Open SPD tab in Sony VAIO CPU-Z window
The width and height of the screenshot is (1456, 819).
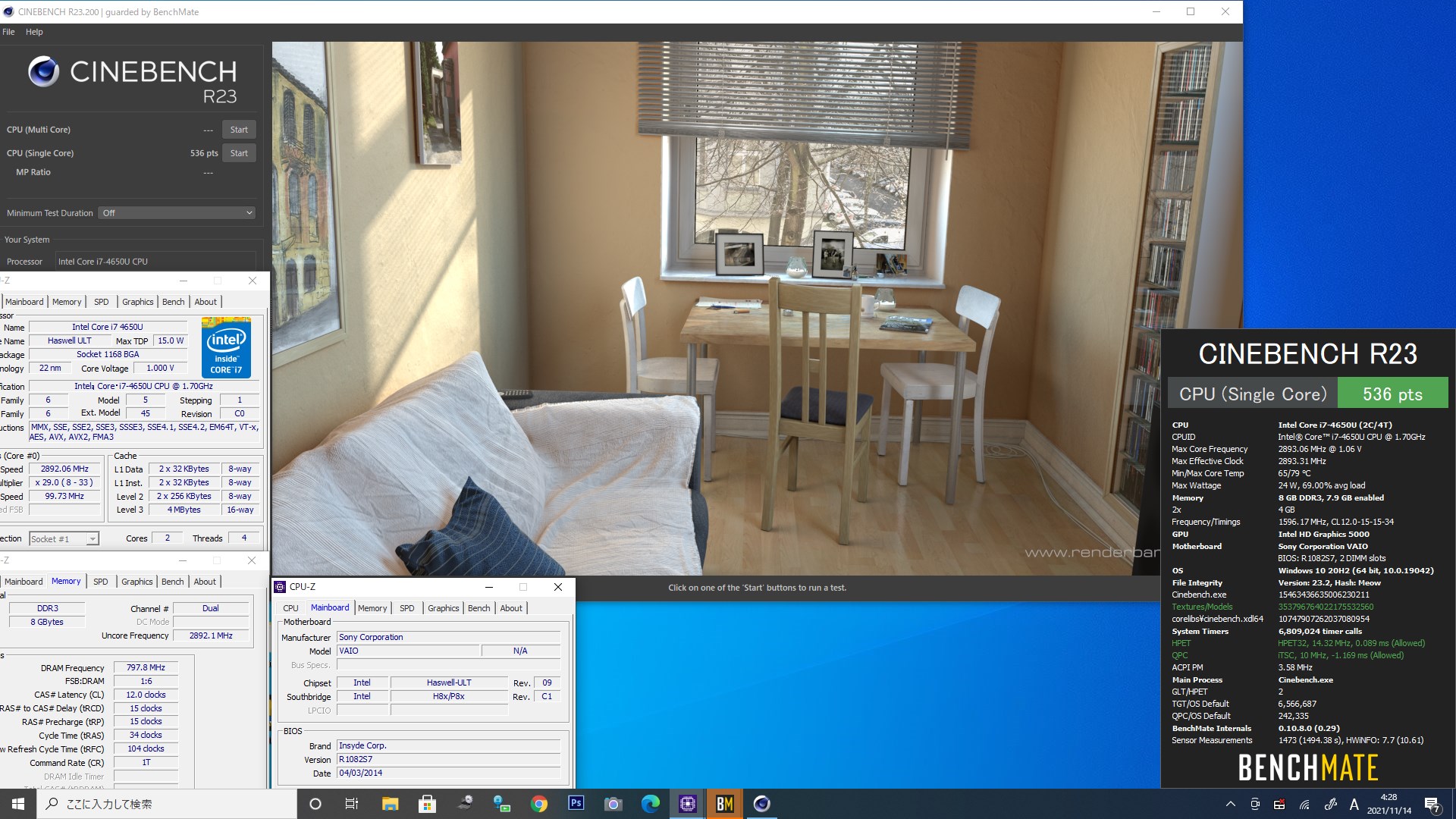tap(406, 608)
